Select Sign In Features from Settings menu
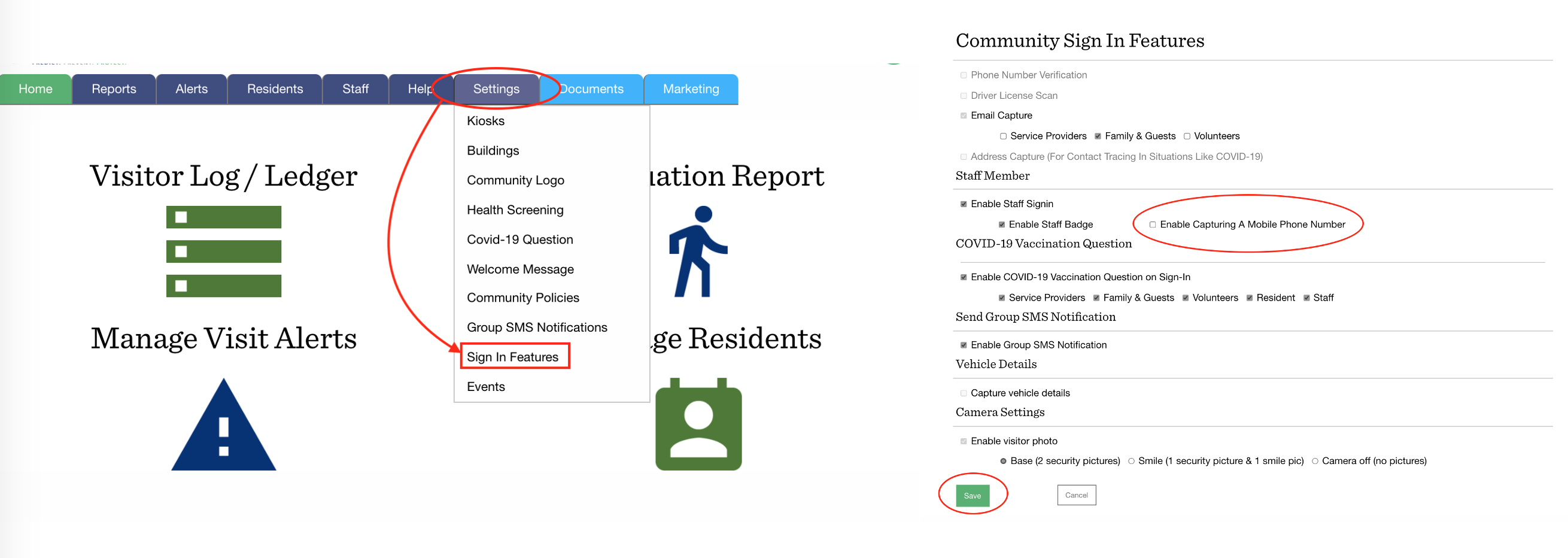The width and height of the screenshot is (1568, 558). pyautogui.click(x=512, y=356)
